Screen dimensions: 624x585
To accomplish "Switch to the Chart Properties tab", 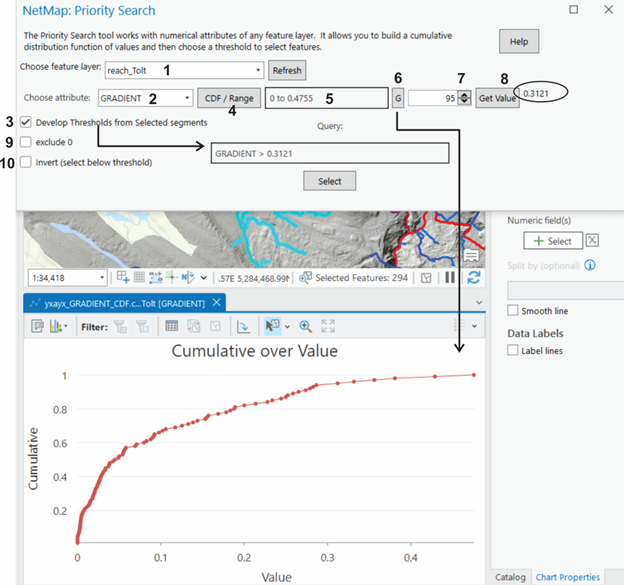I will 568,577.
